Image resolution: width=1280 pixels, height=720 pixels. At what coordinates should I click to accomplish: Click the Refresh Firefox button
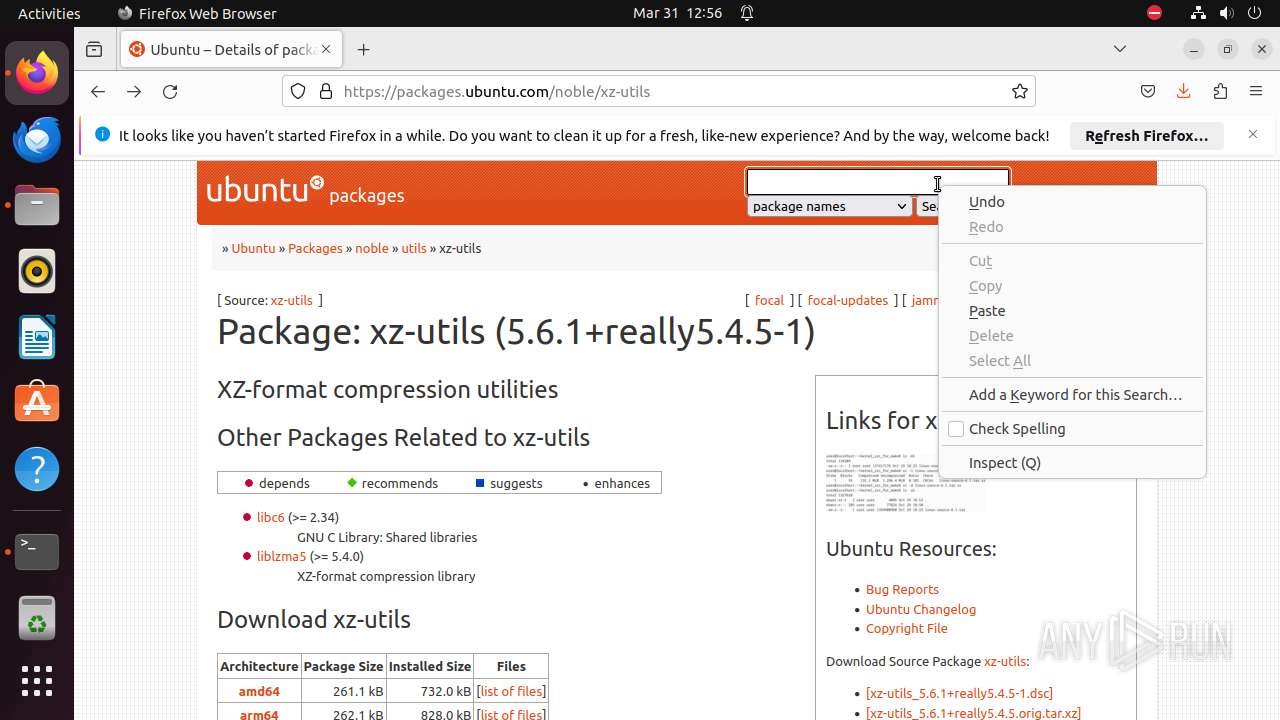pyautogui.click(x=1147, y=135)
